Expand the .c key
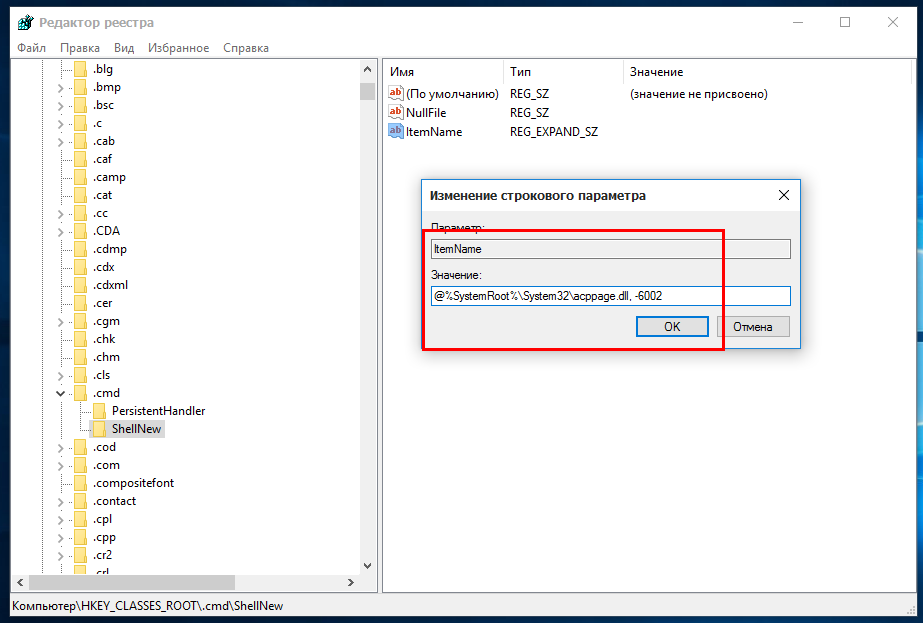This screenshot has width=923, height=623. (x=60, y=124)
